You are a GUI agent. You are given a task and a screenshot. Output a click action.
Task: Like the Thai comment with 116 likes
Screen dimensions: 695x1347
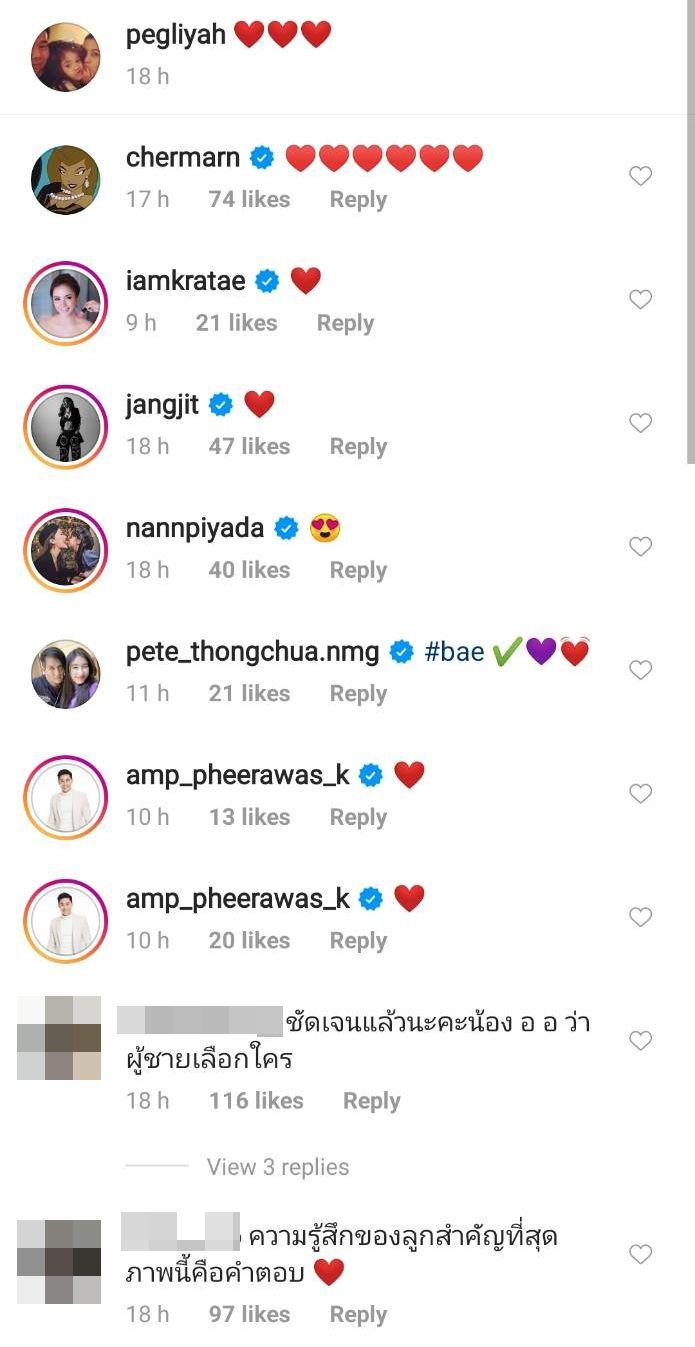pyautogui.click(x=640, y=1041)
